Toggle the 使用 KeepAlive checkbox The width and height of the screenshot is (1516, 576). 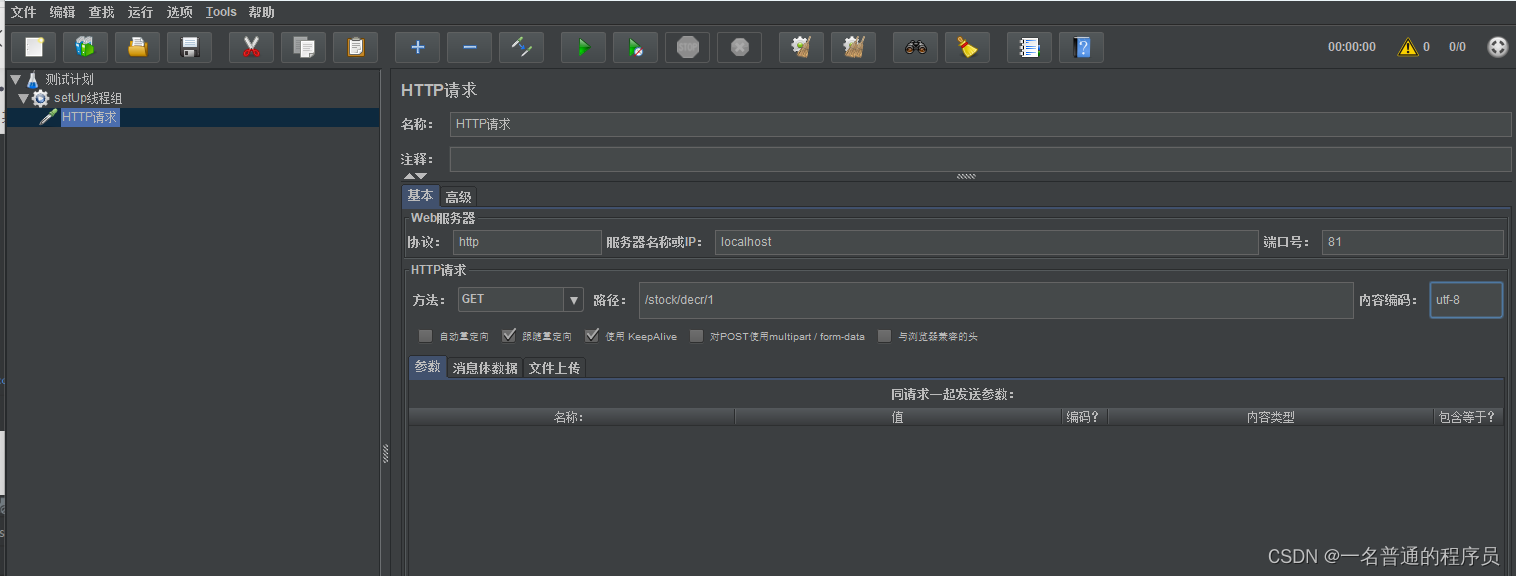point(592,336)
